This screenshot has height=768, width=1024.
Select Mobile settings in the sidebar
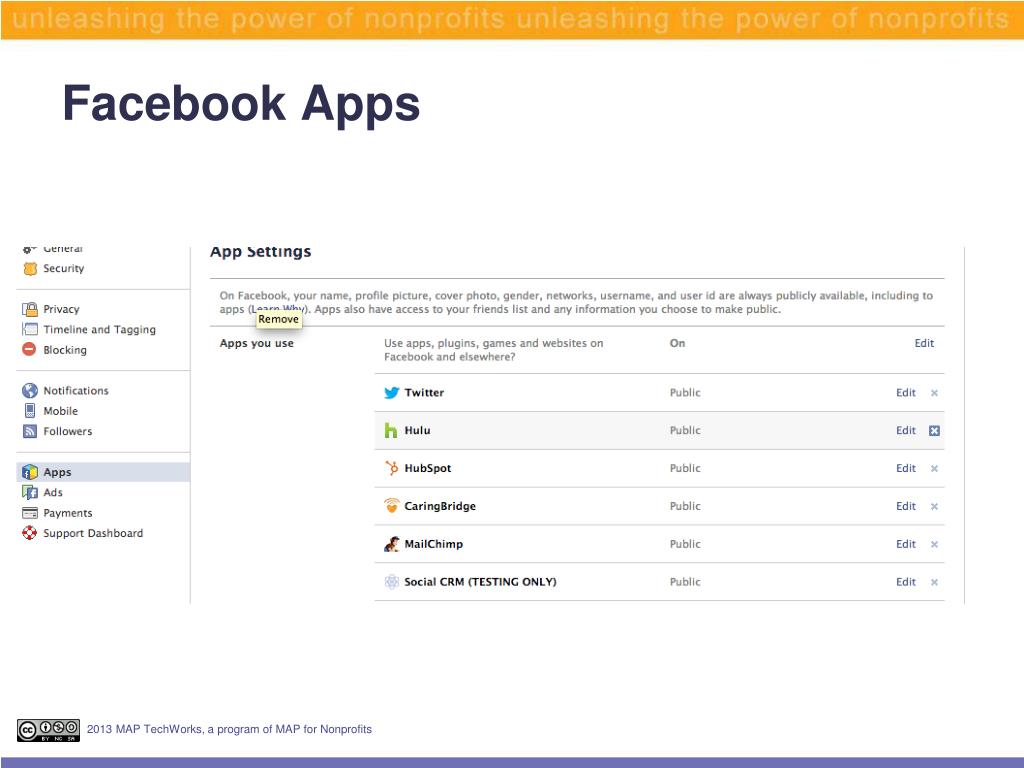(x=61, y=411)
